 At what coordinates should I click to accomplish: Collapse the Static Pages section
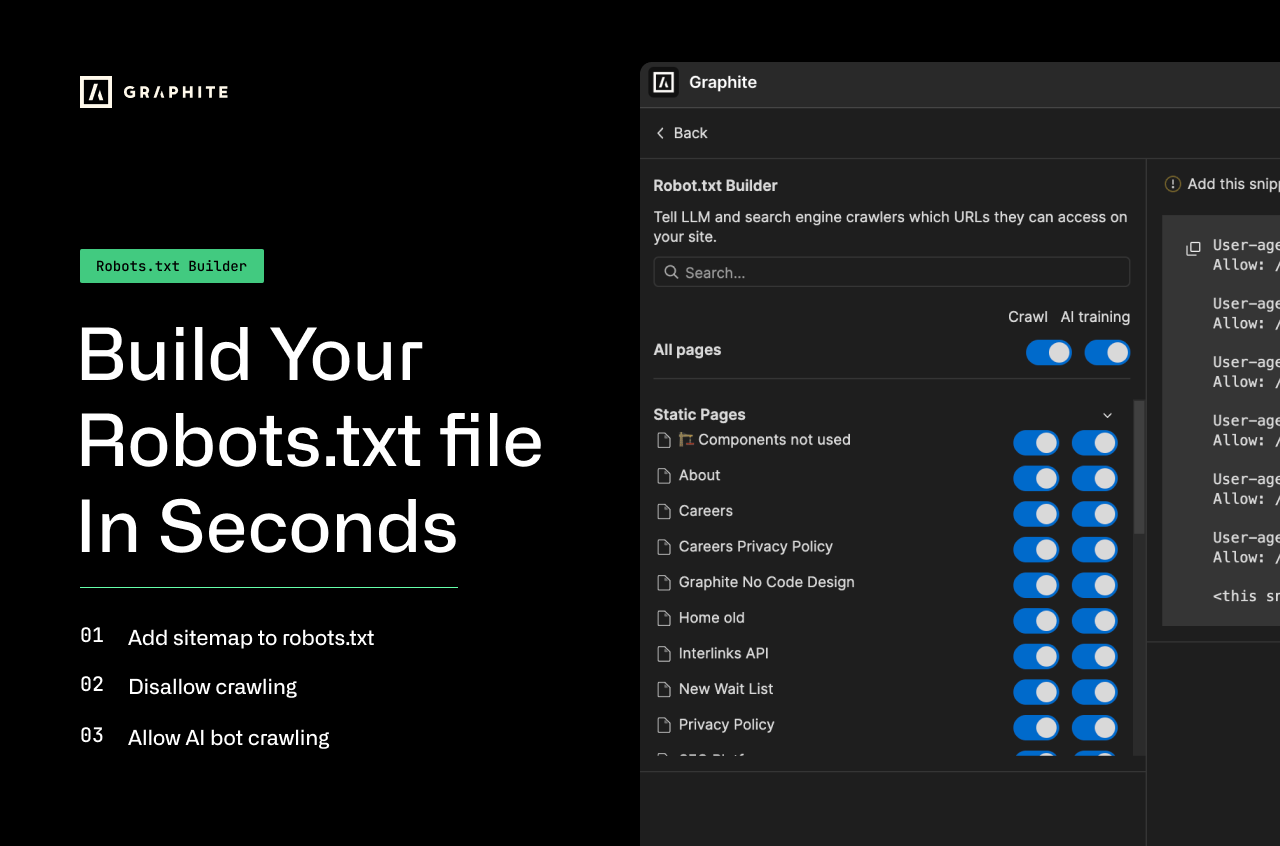coord(1107,414)
